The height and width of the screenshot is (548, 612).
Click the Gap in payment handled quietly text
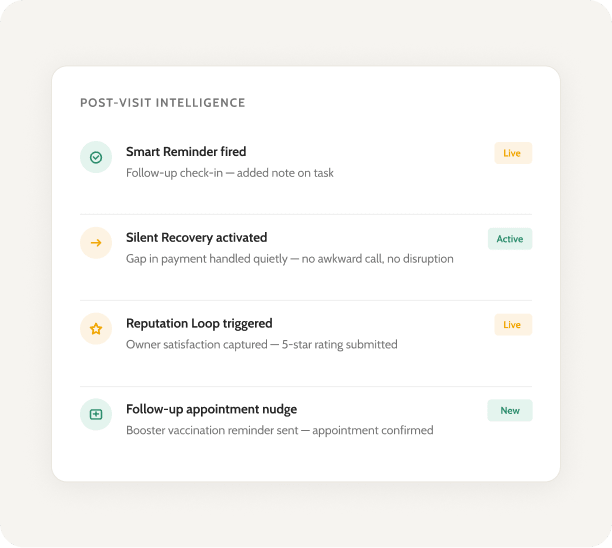290,259
